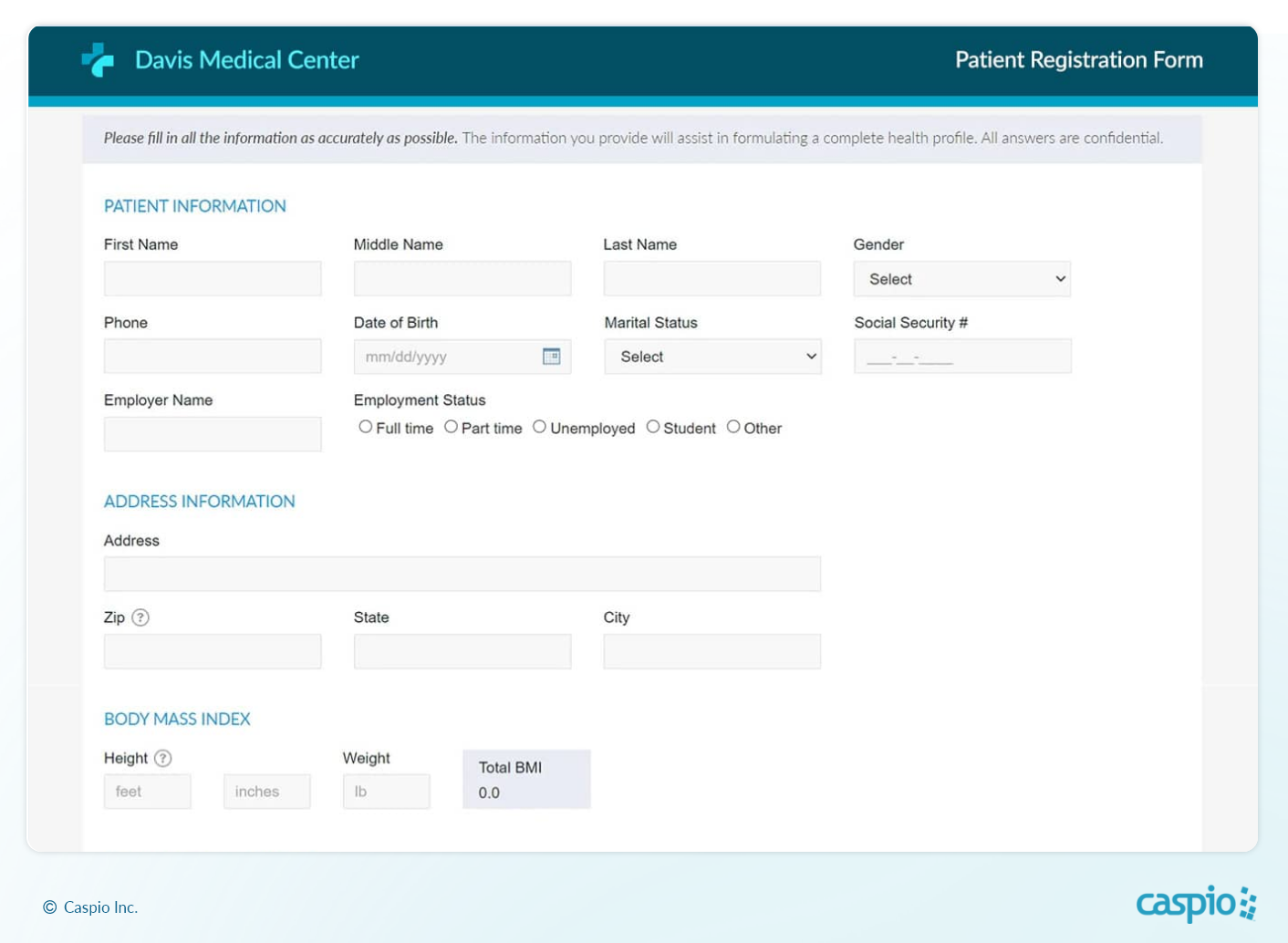Click the Weight lb input field
This screenshot has width=1288, height=943.
386,792
